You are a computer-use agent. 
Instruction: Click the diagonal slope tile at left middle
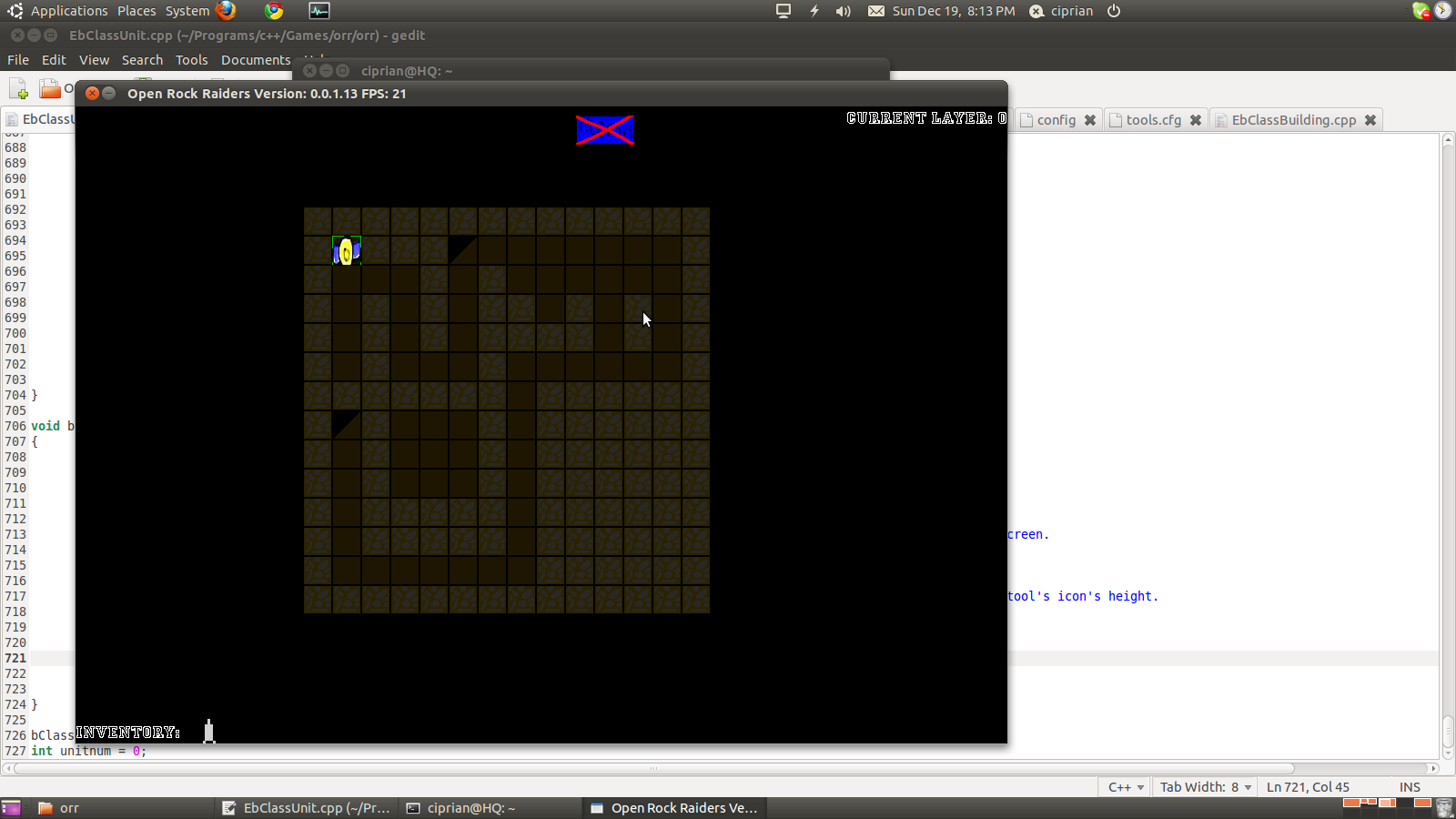pos(346,425)
